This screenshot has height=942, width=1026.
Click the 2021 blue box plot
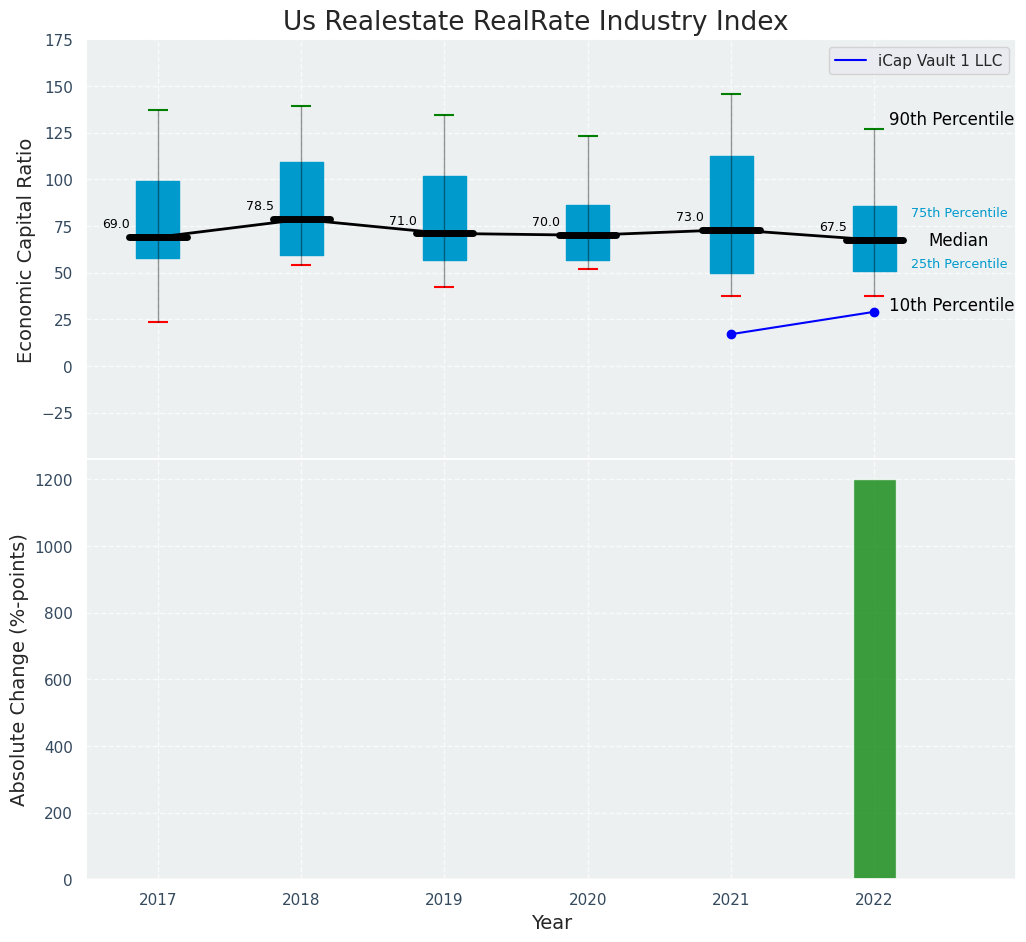731,190
